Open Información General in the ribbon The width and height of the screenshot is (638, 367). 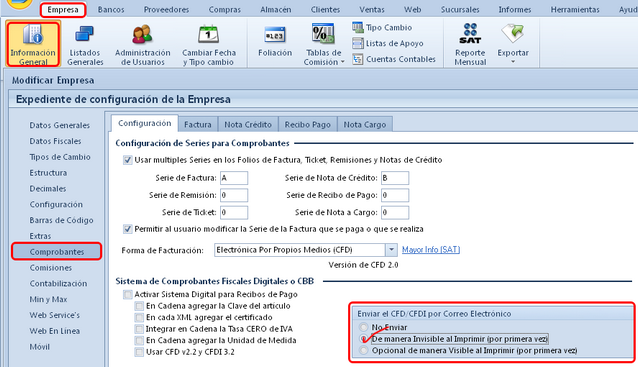point(33,44)
